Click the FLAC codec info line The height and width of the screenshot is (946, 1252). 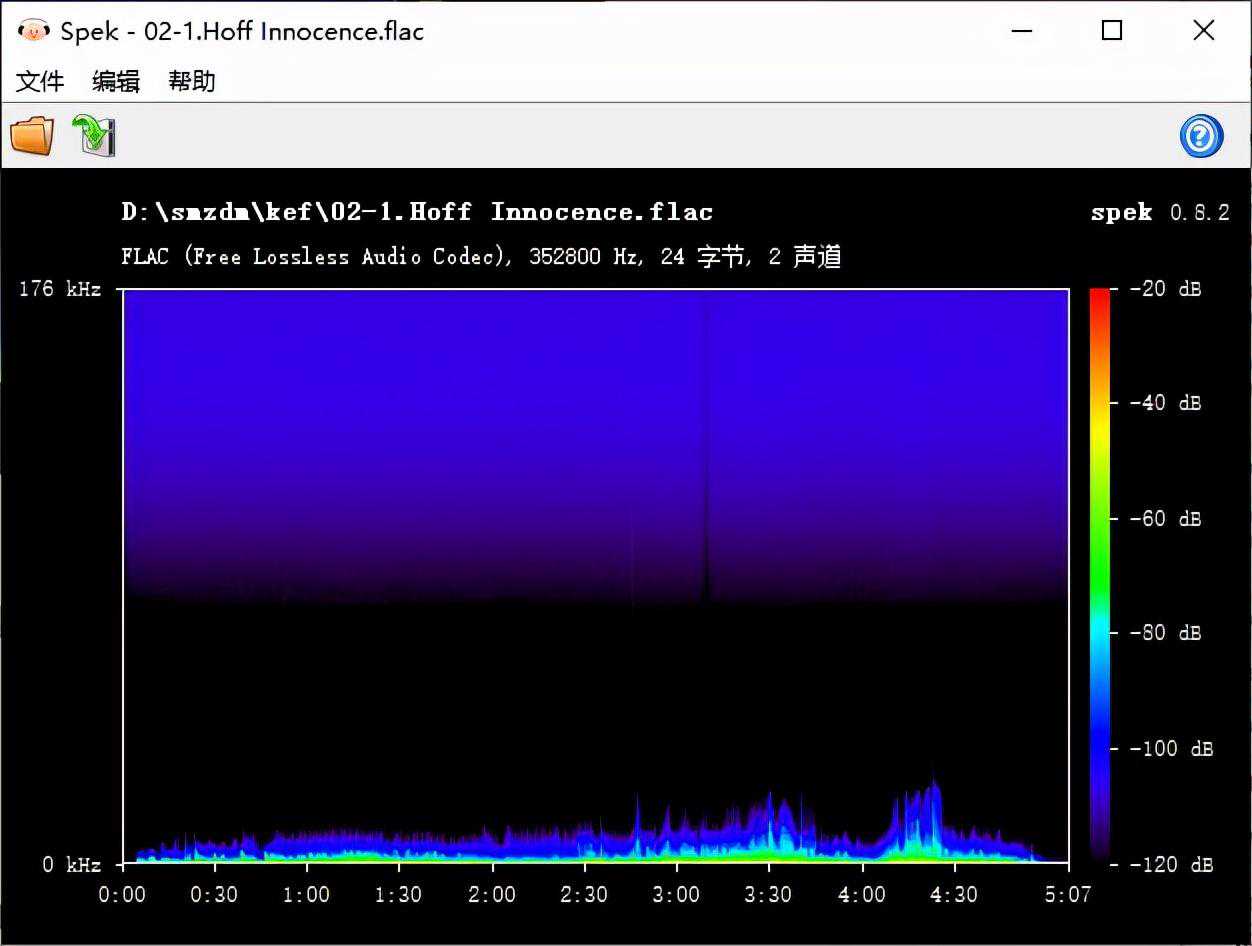(x=481, y=257)
